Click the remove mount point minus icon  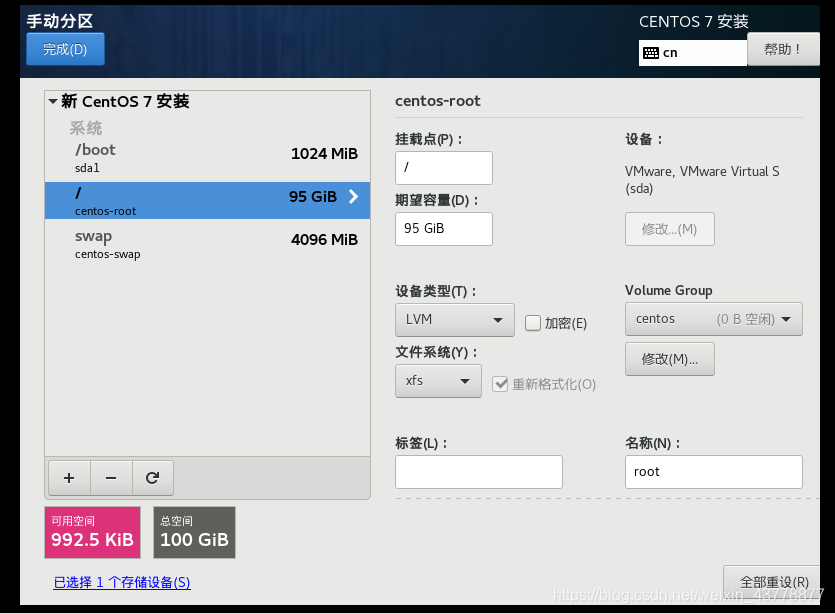(111, 478)
